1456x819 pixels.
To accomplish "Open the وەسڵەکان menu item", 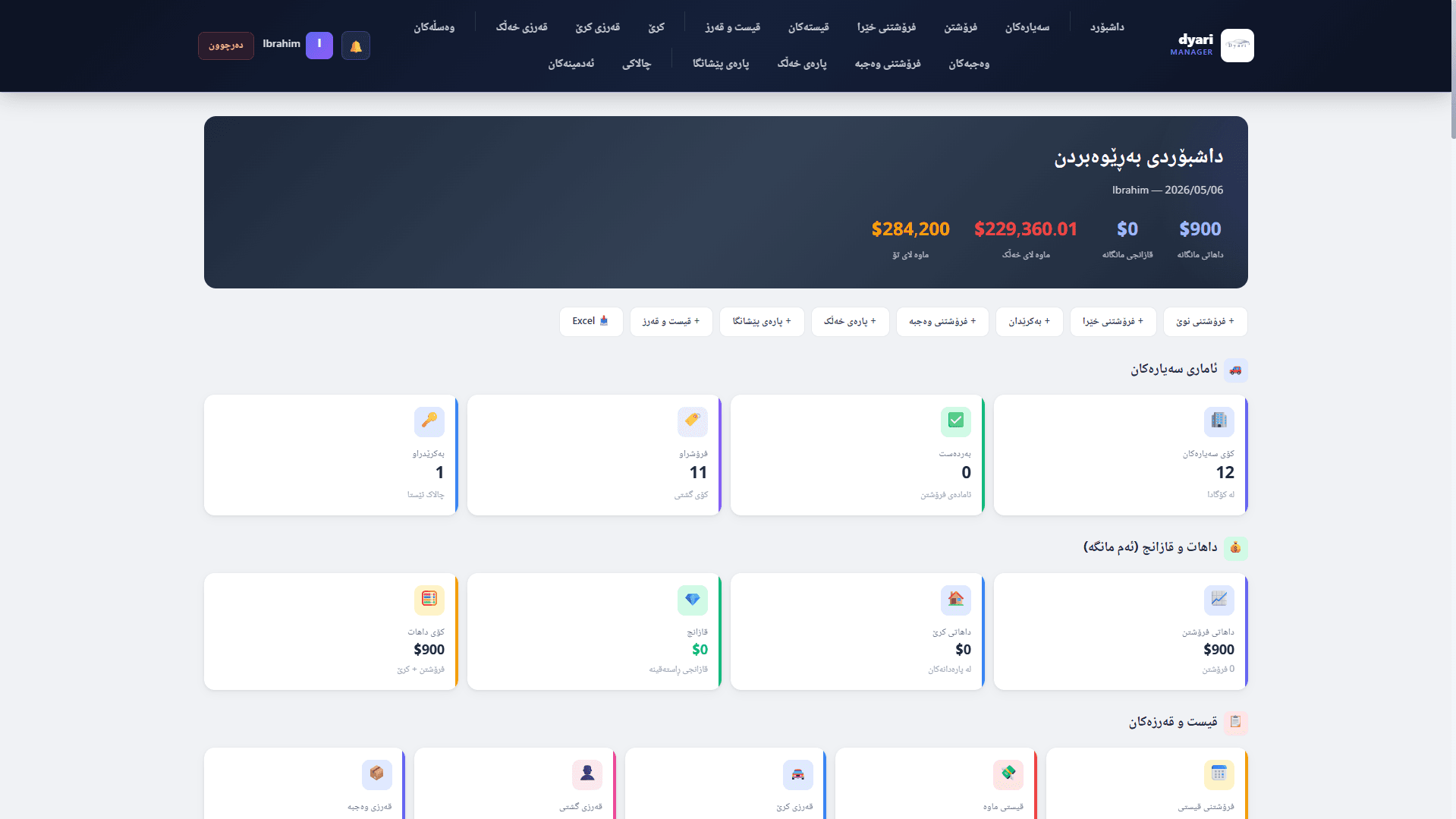I will pyautogui.click(x=434, y=27).
